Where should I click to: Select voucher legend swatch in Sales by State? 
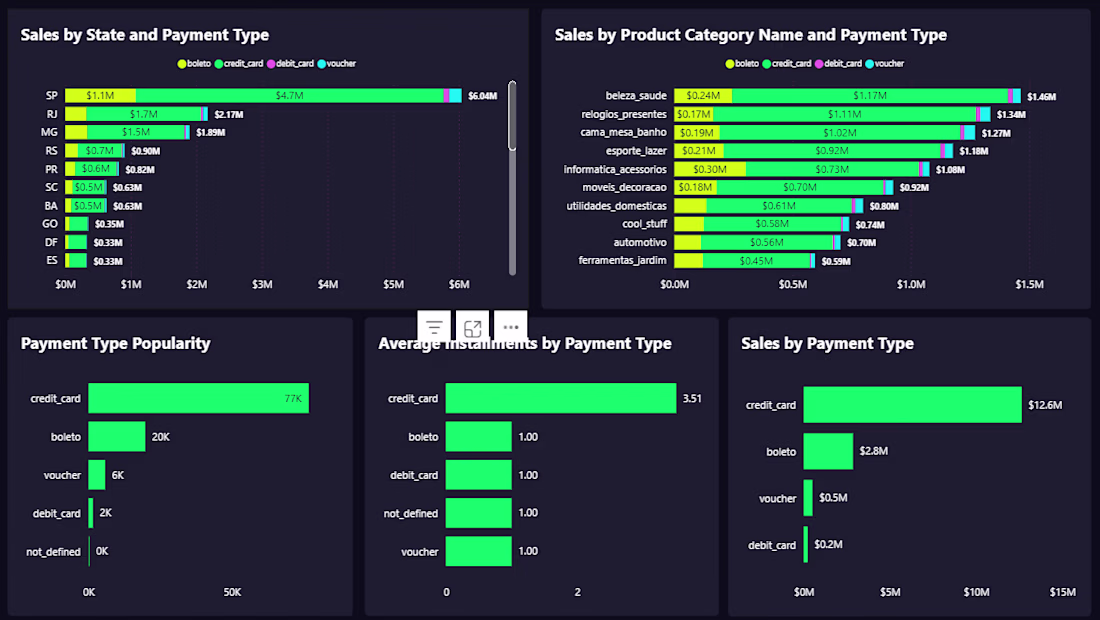point(321,64)
